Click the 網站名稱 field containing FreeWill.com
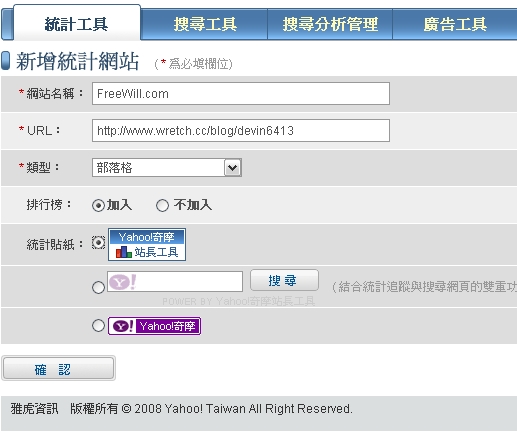The image size is (517, 432). point(241,94)
